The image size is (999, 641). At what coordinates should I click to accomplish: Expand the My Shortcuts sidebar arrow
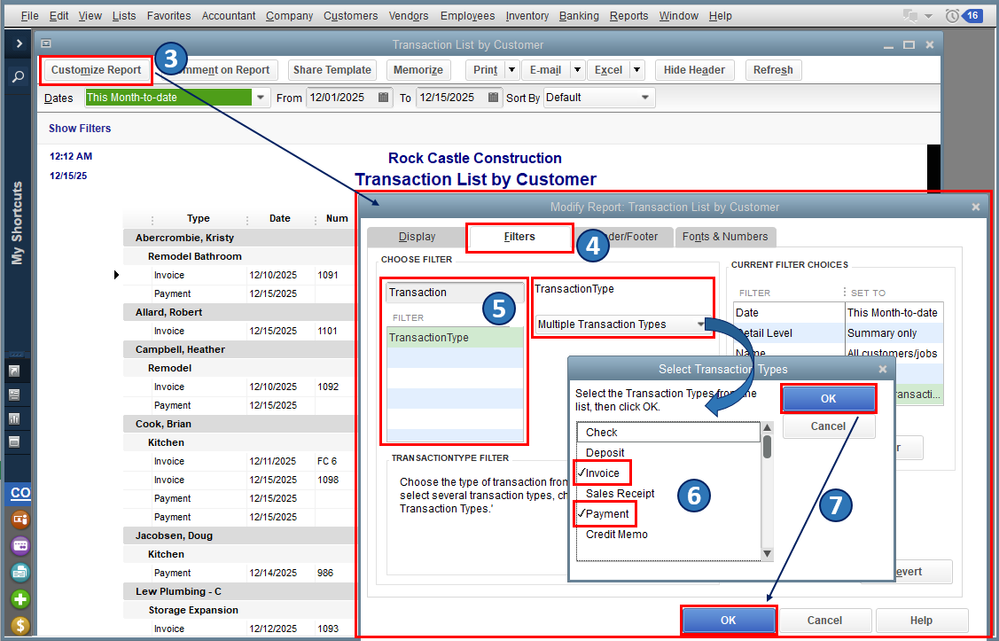18,44
